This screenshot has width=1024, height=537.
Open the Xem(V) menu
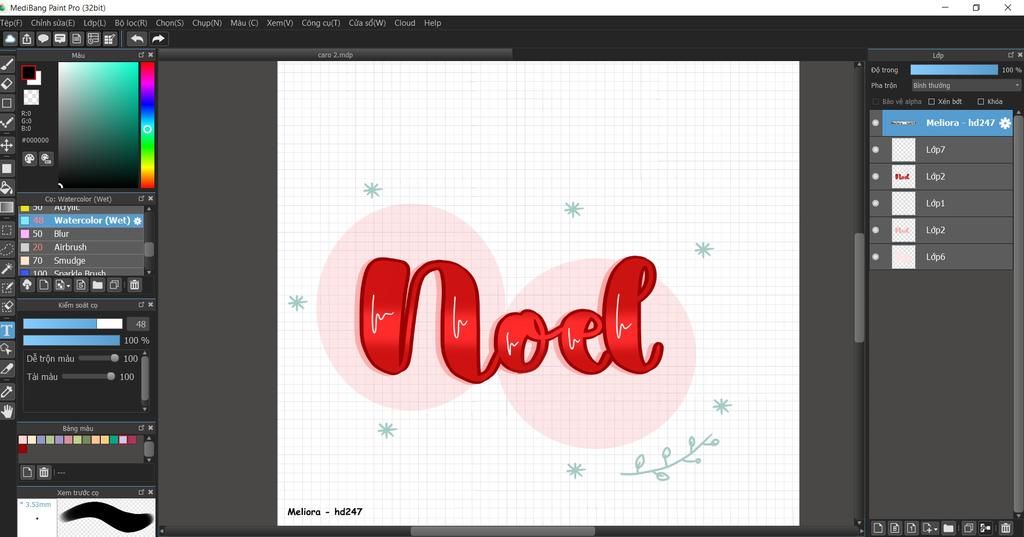point(280,23)
